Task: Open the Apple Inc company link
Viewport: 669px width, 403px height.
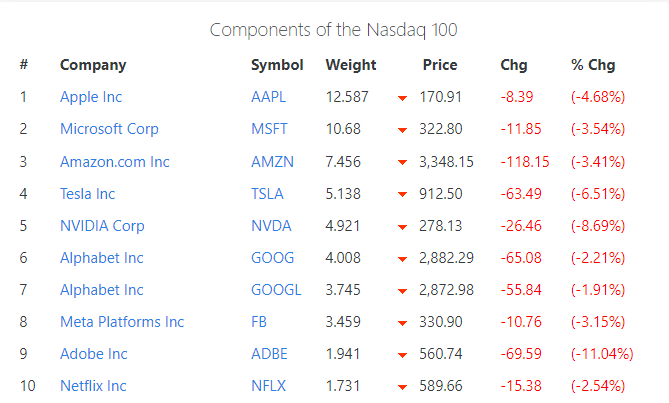Action: pyautogui.click(x=91, y=97)
